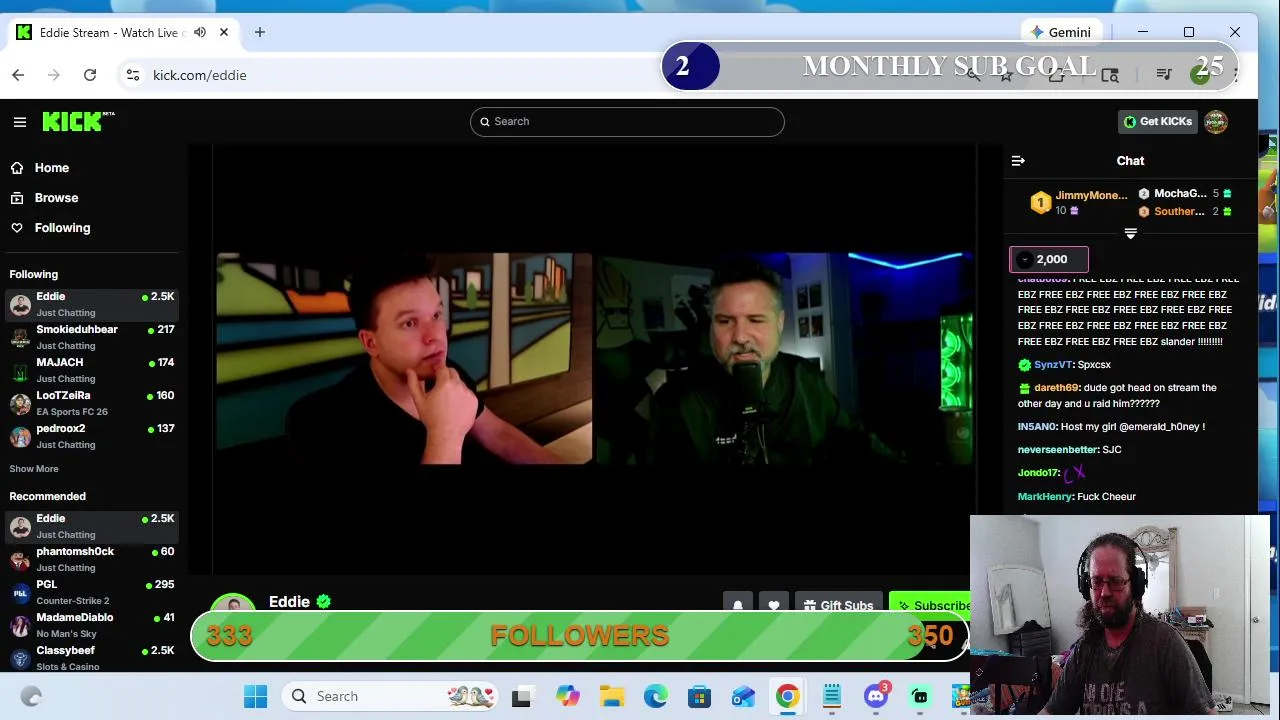Click Eddie streamer name below video
Image resolution: width=1280 pixels, height=720 pixels.
[x=289, y=602]
